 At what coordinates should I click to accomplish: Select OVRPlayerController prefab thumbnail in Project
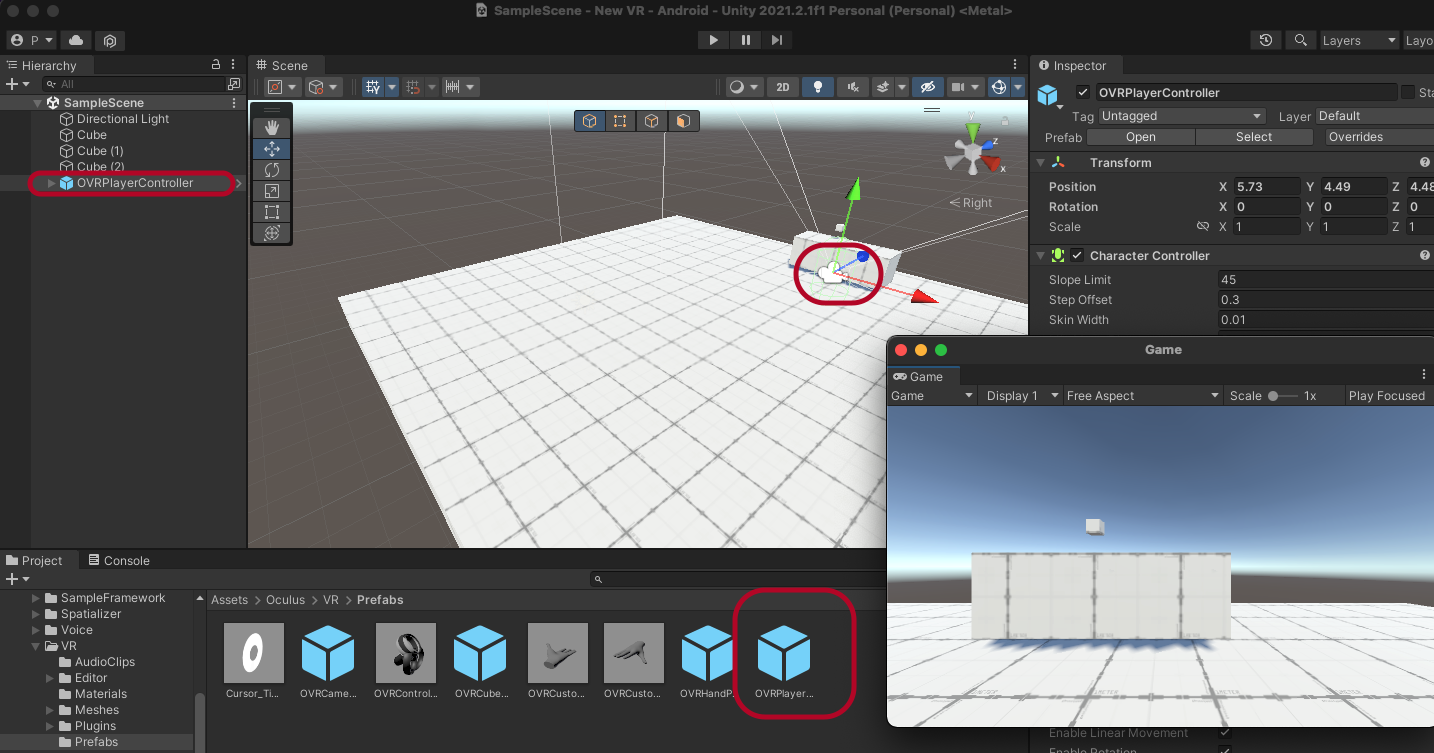click(x=785, y=652)
